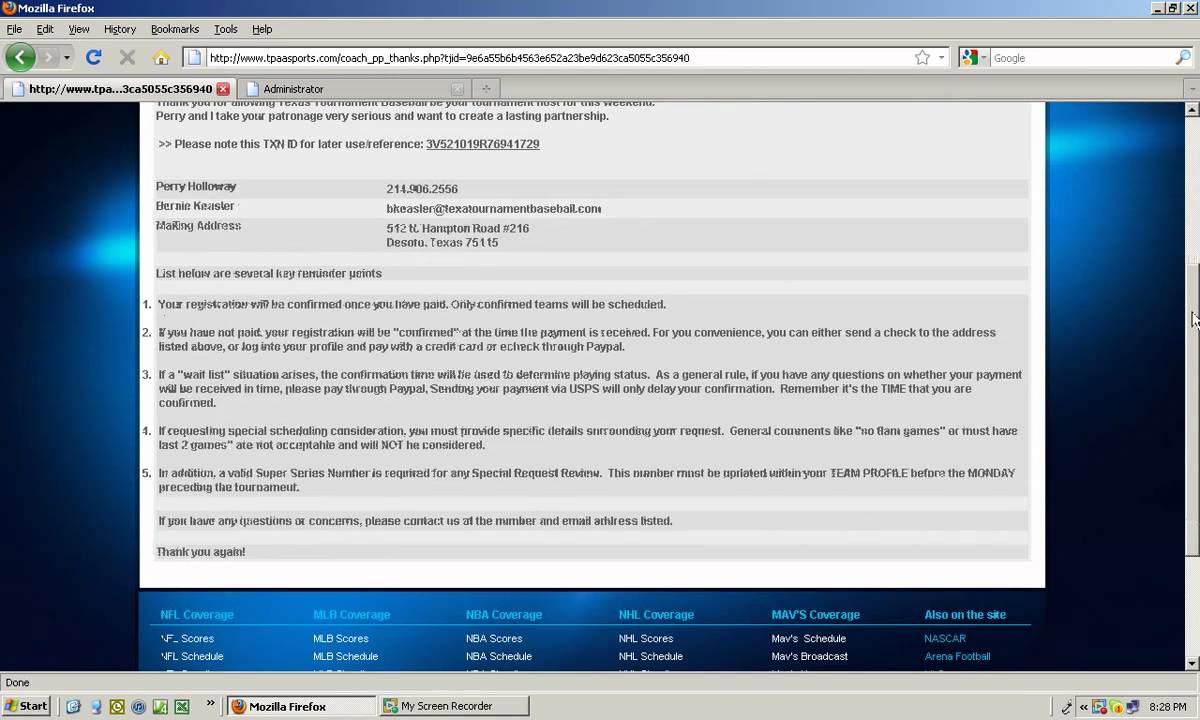The width and height of the screenshot is (1200, 720).
Task: Click the green clock Quick Launch icon
Action: (x=117, y=706)
